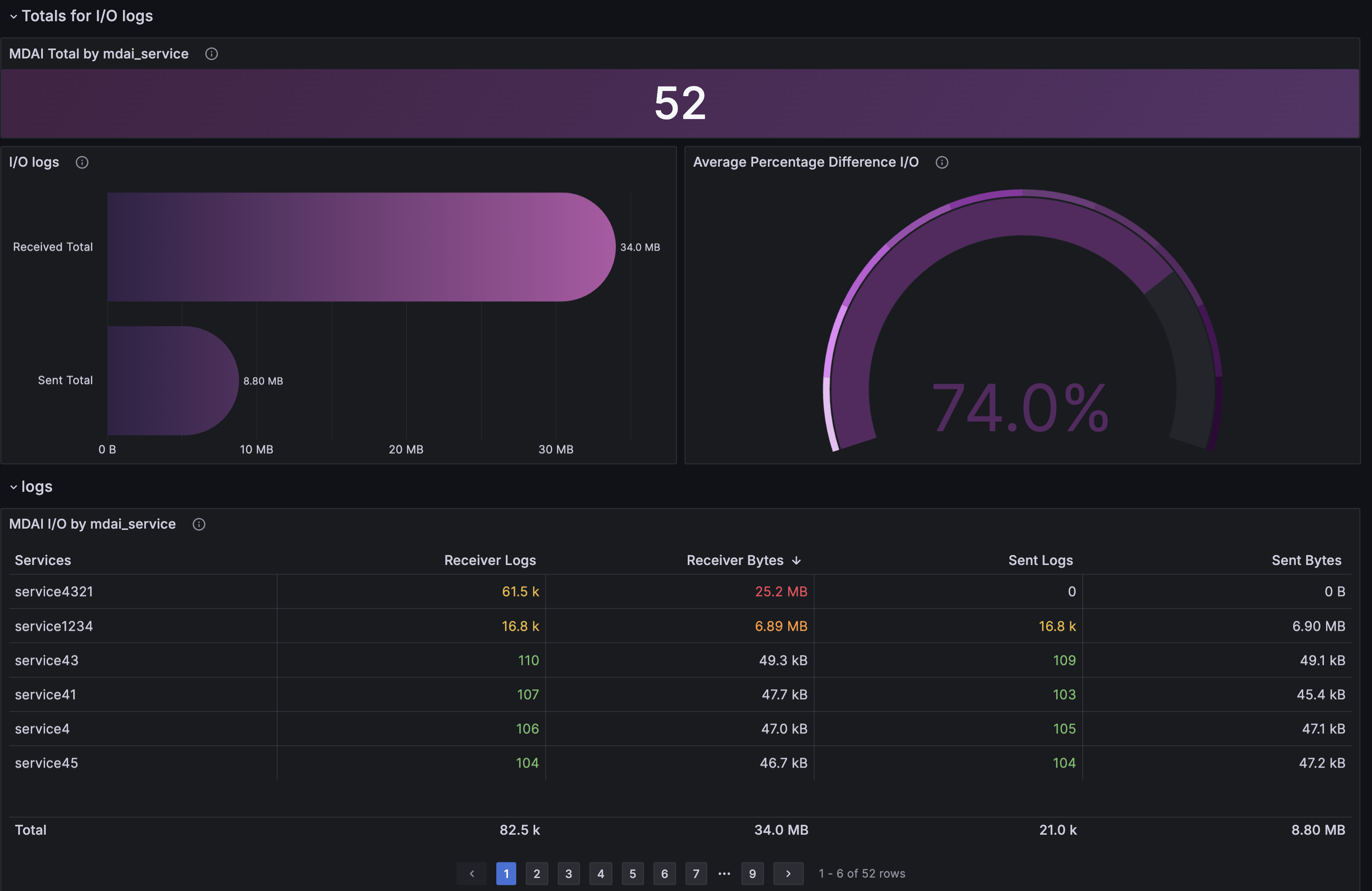The height and width of the screenshot is (891, 1372).
Task: Jump to table page 9
Action: (752, 874)
